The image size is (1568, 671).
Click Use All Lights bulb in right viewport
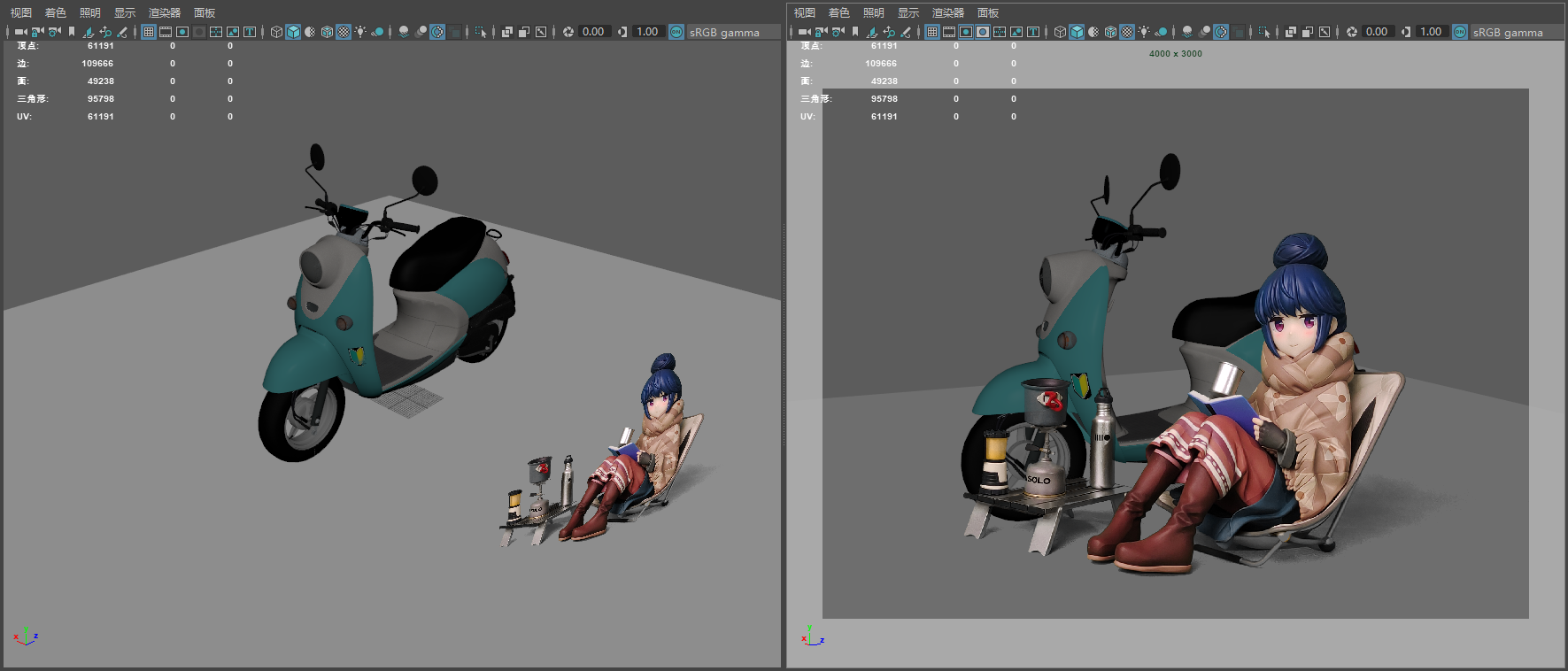pos(1144,32)
